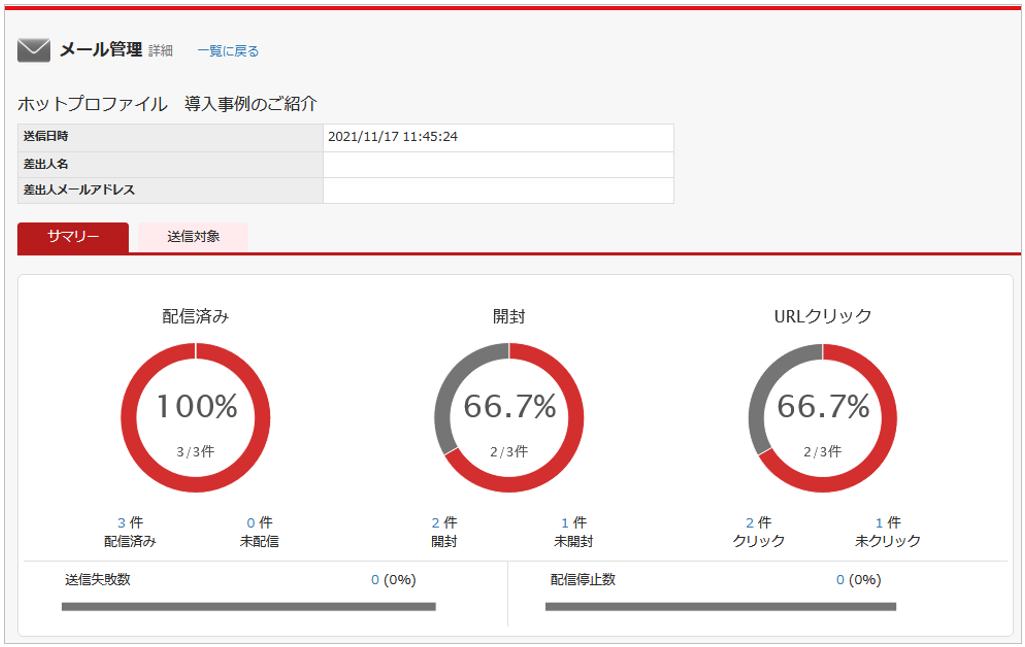Screen dimensions: 1025x647
Task: Open the 1 件 未開封 count link
Action: [x=565, y=522]
